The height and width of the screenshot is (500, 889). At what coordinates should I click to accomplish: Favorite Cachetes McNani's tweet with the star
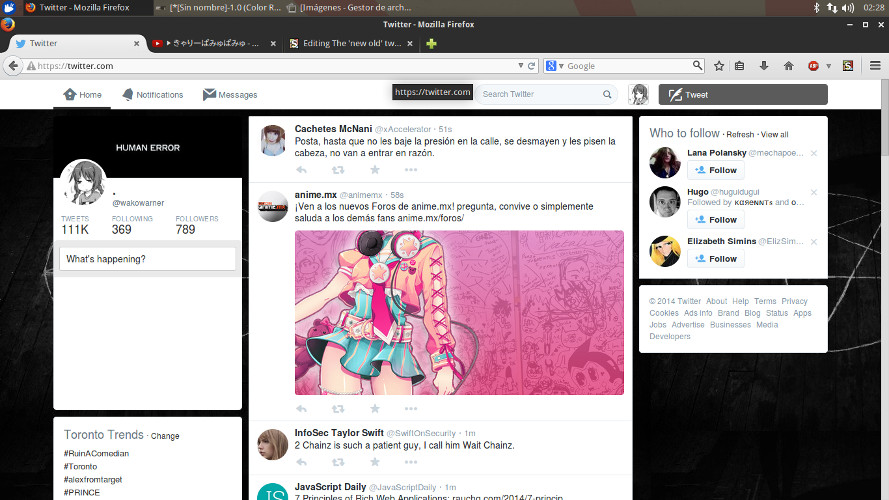point(375,170)
